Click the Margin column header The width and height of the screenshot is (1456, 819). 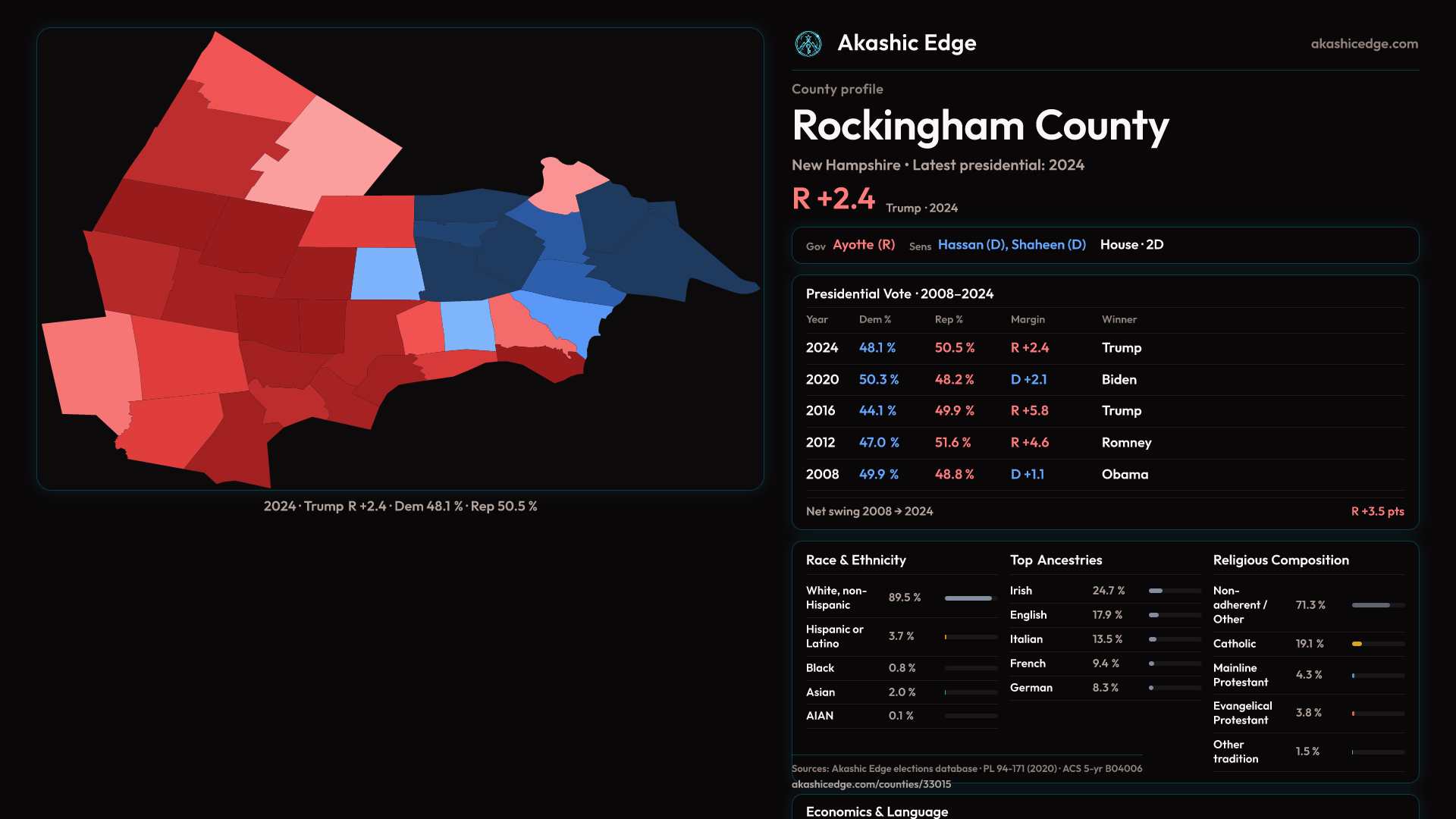[1027, 320]
